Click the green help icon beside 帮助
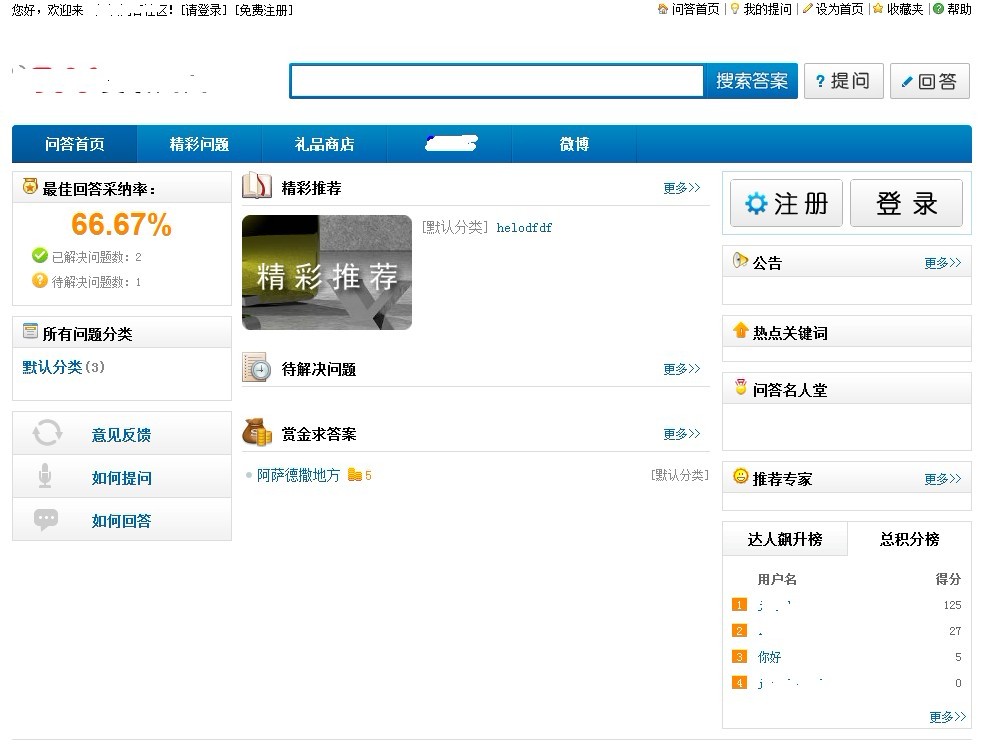 939,9
